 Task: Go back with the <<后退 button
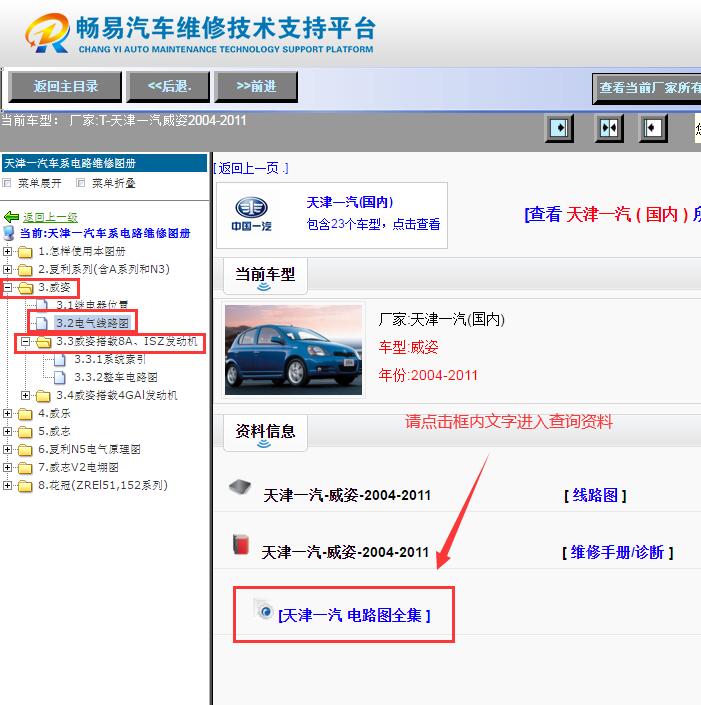tap(169, 86)
